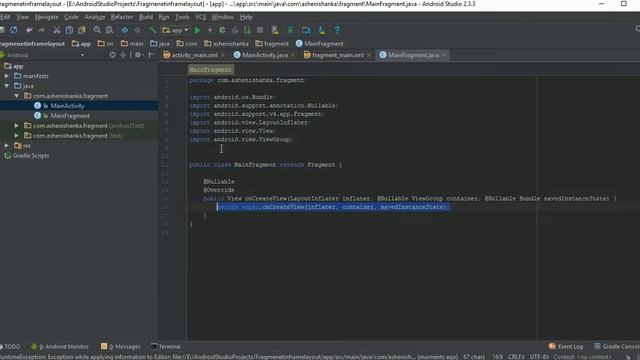Screen dimensions: 640x360
Task: Expand the res folder
Action: click(x=7, y=146)
